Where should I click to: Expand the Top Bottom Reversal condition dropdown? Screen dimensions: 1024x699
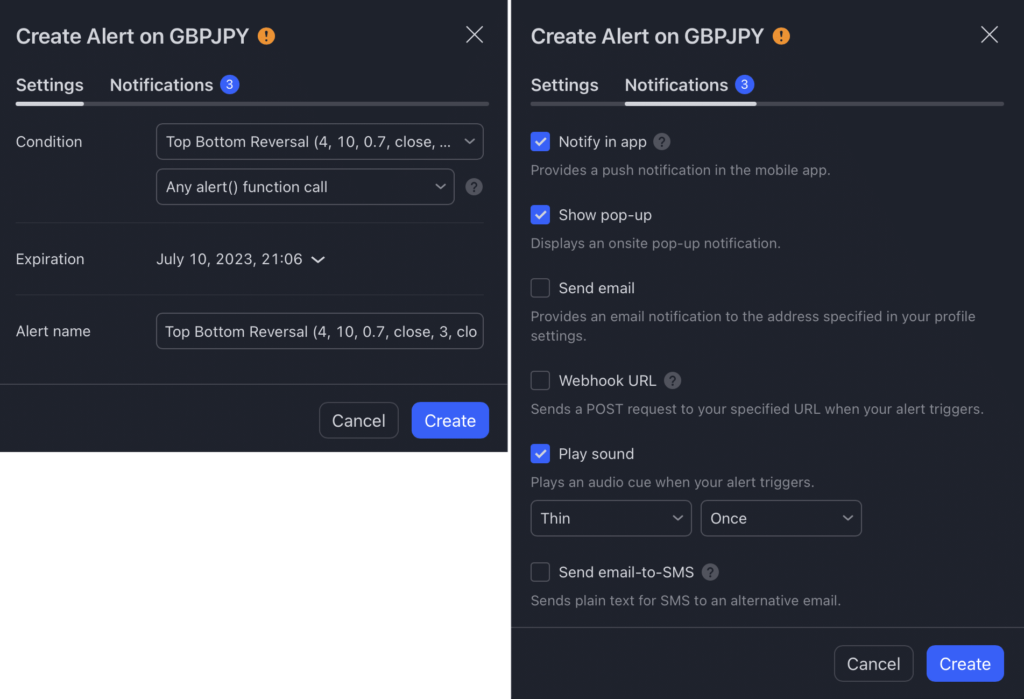pyautogui.click(x=319, y=142)
